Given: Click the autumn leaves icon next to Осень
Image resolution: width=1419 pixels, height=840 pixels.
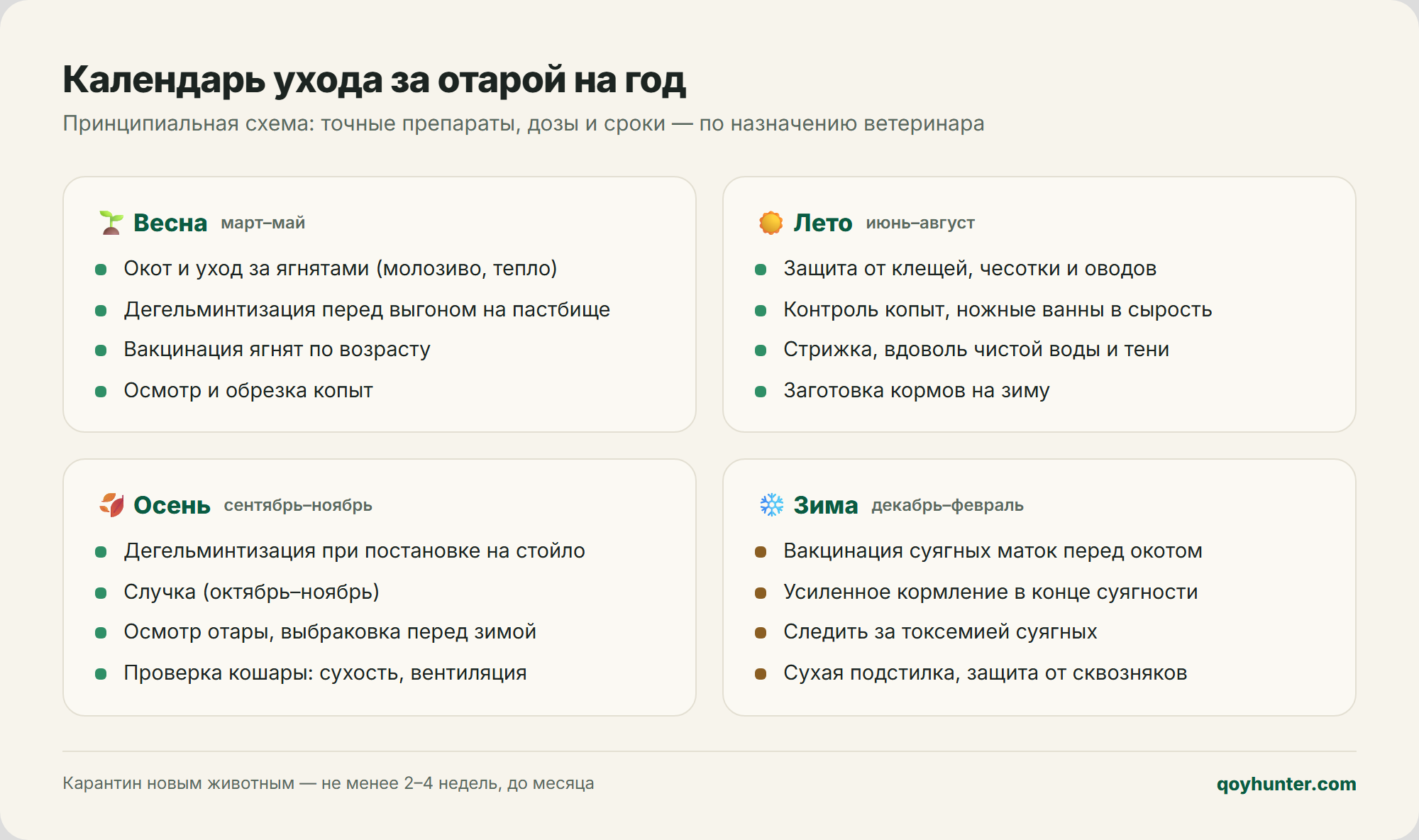Looking at the screenshot, I should pos(111,505).
